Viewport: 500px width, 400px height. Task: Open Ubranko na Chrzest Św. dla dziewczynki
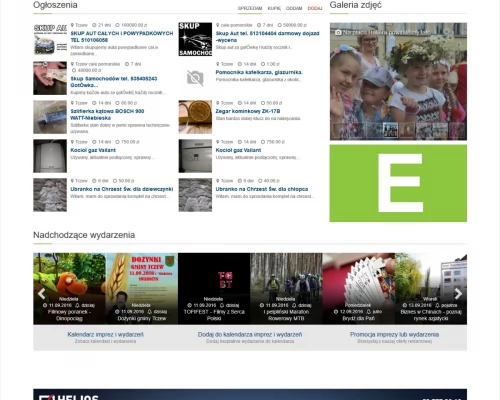click(x=122, y=189)
